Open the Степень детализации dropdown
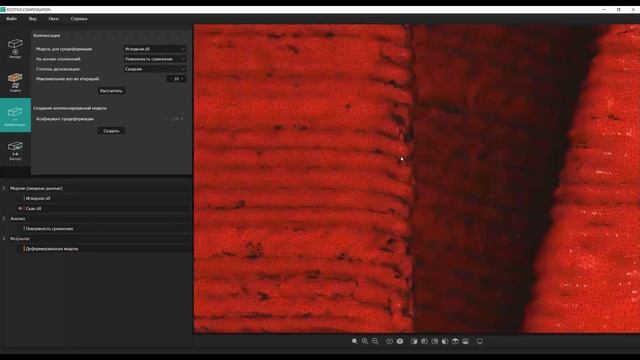Viewport: 640px width, 360px height. pos(155,69)
